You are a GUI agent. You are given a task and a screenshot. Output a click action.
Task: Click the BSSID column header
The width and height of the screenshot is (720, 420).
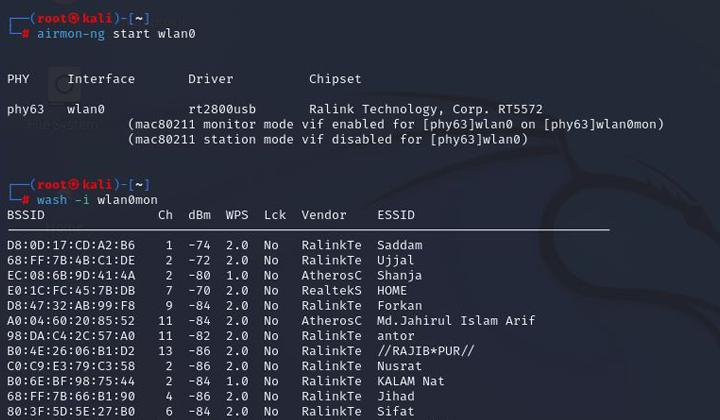click(x=26, y=215)
